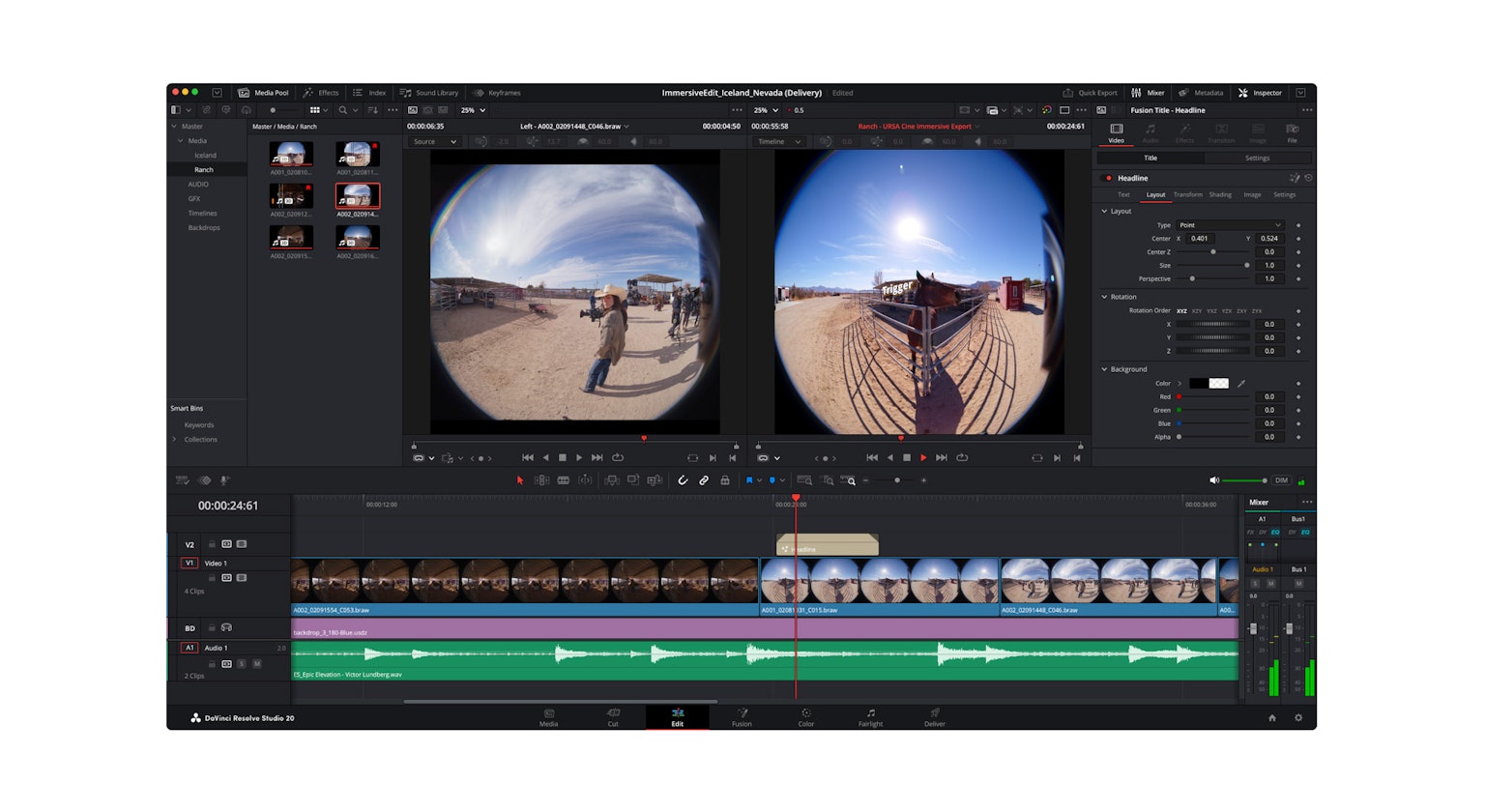Viewport: 1485px width, 812px height.
Task: Mute the Audio 1 track
Action: coord(257,664)
